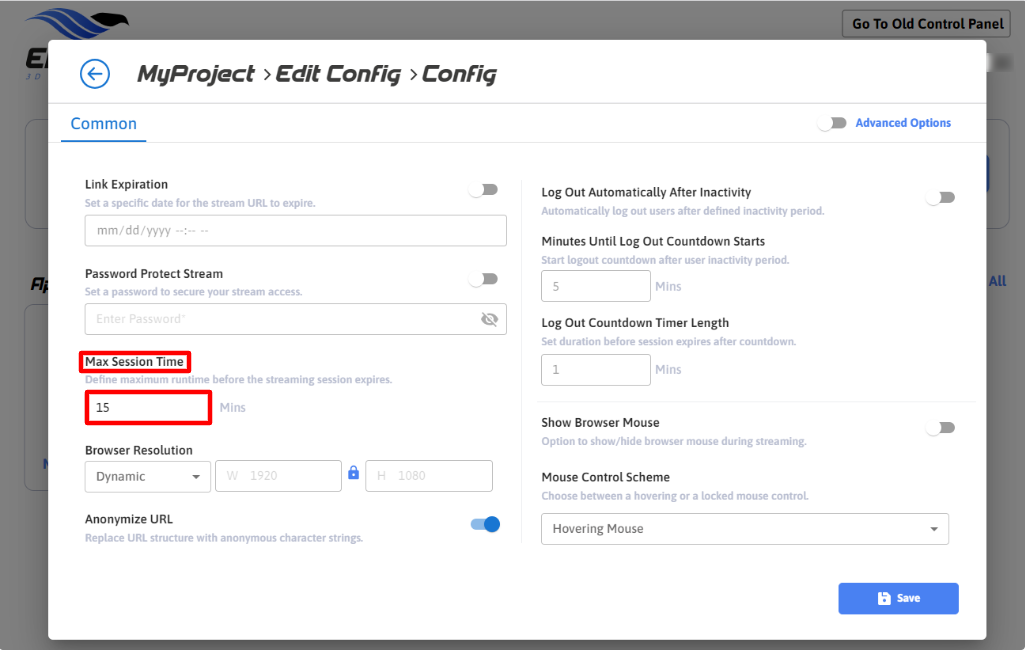Switch to the Common tab
The image size is (1027, 650).
pos(104,124)
